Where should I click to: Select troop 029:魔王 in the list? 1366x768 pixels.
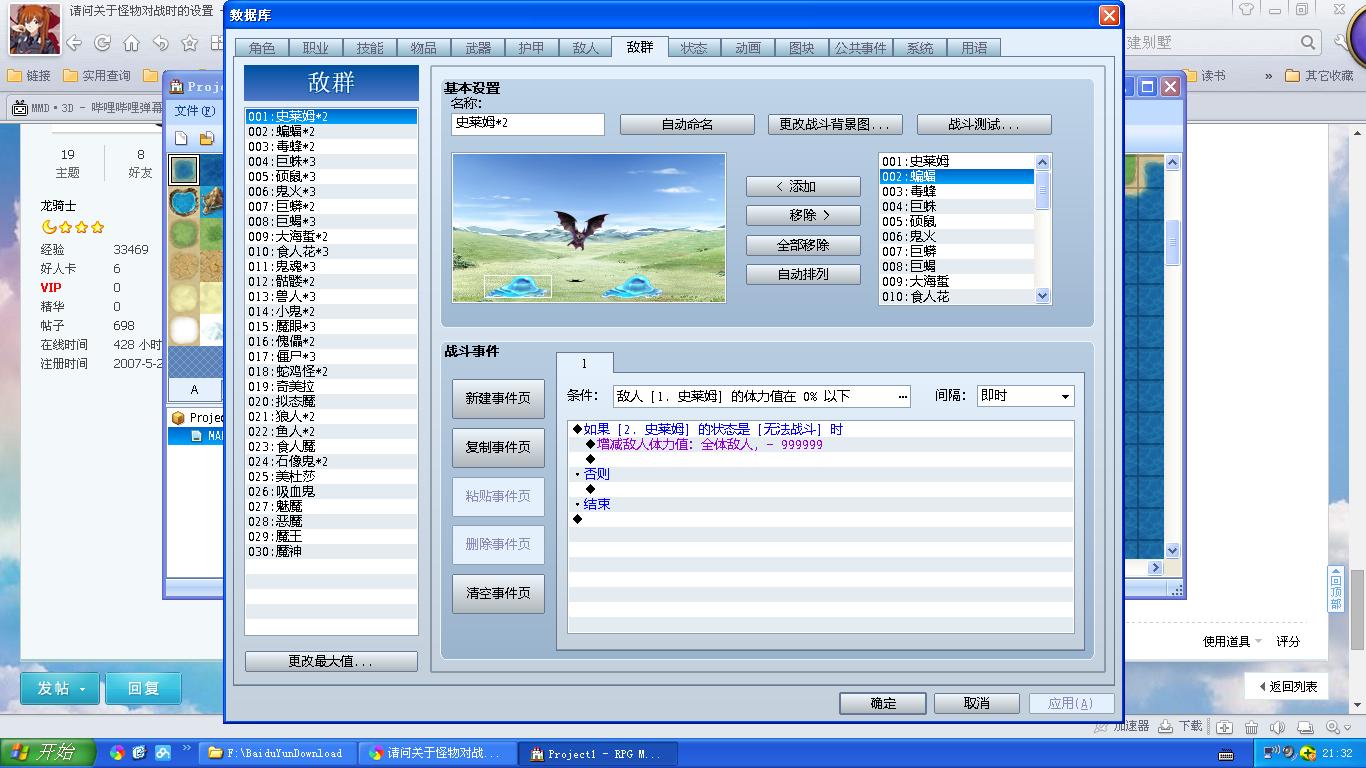point(331,537)
